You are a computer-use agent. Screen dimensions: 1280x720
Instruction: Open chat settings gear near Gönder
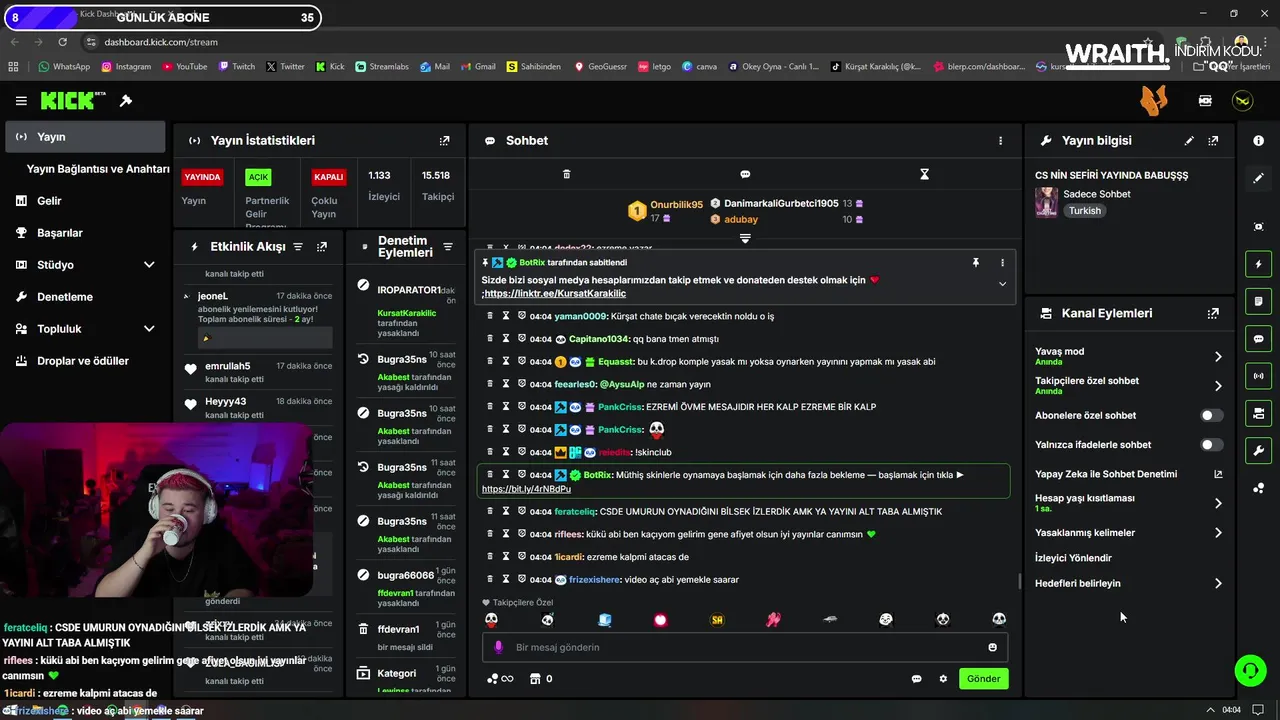(943, 679)
